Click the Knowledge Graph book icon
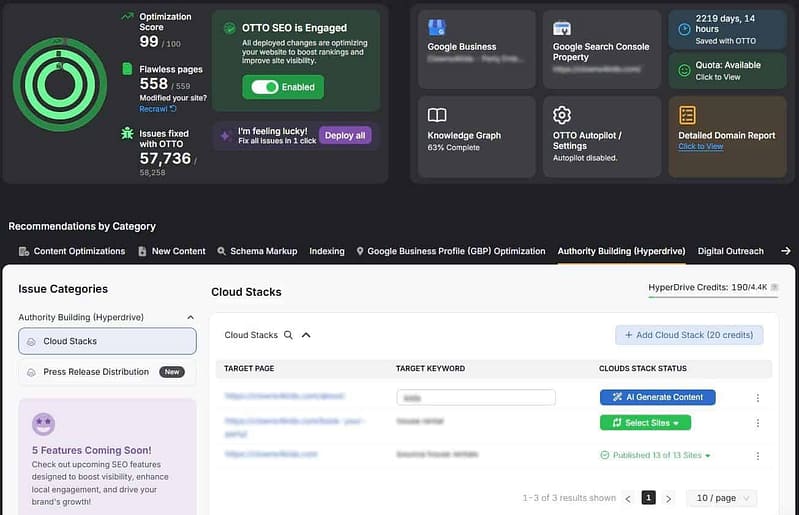 437,115
